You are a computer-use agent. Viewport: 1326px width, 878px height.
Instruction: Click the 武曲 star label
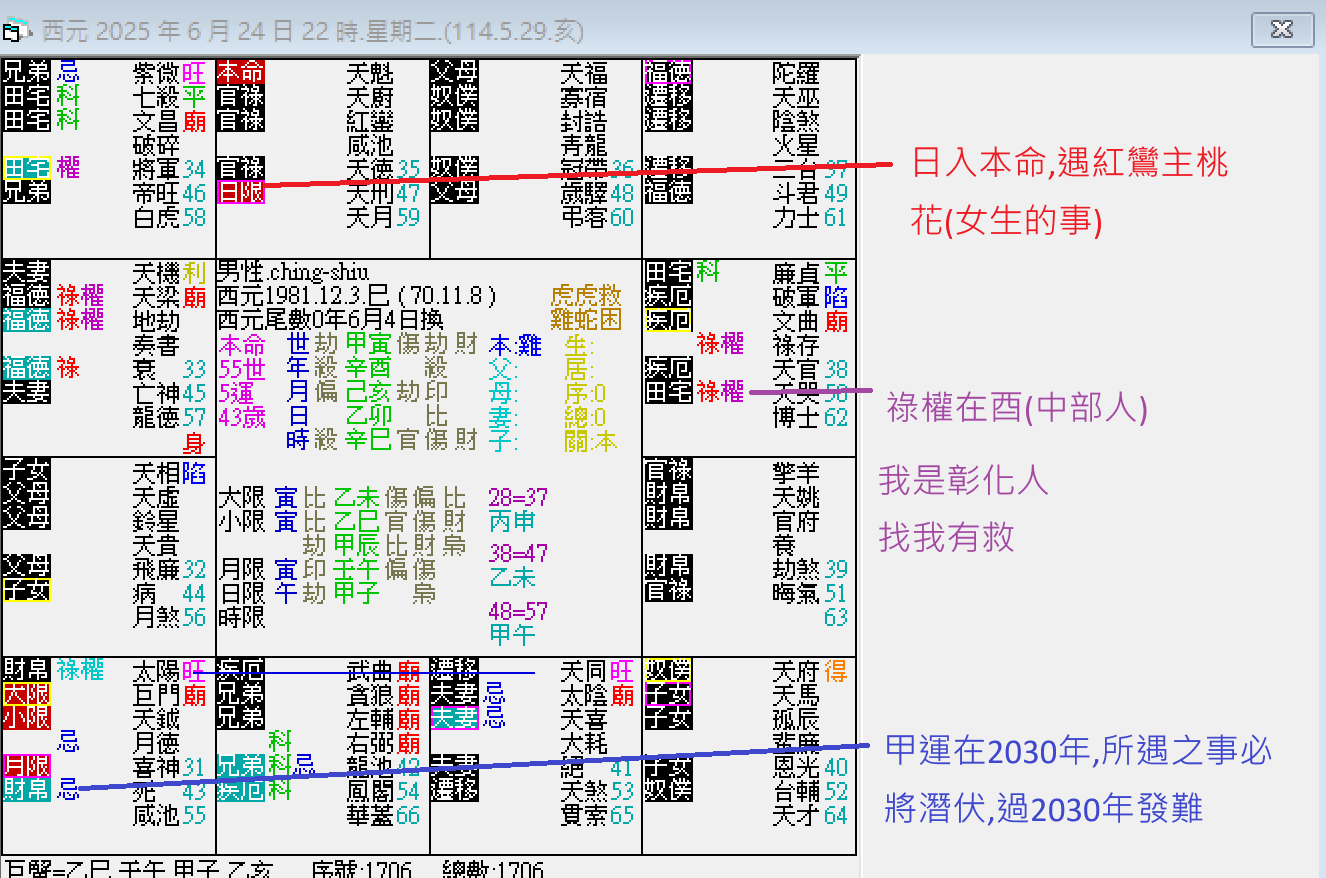pos(370,670)
